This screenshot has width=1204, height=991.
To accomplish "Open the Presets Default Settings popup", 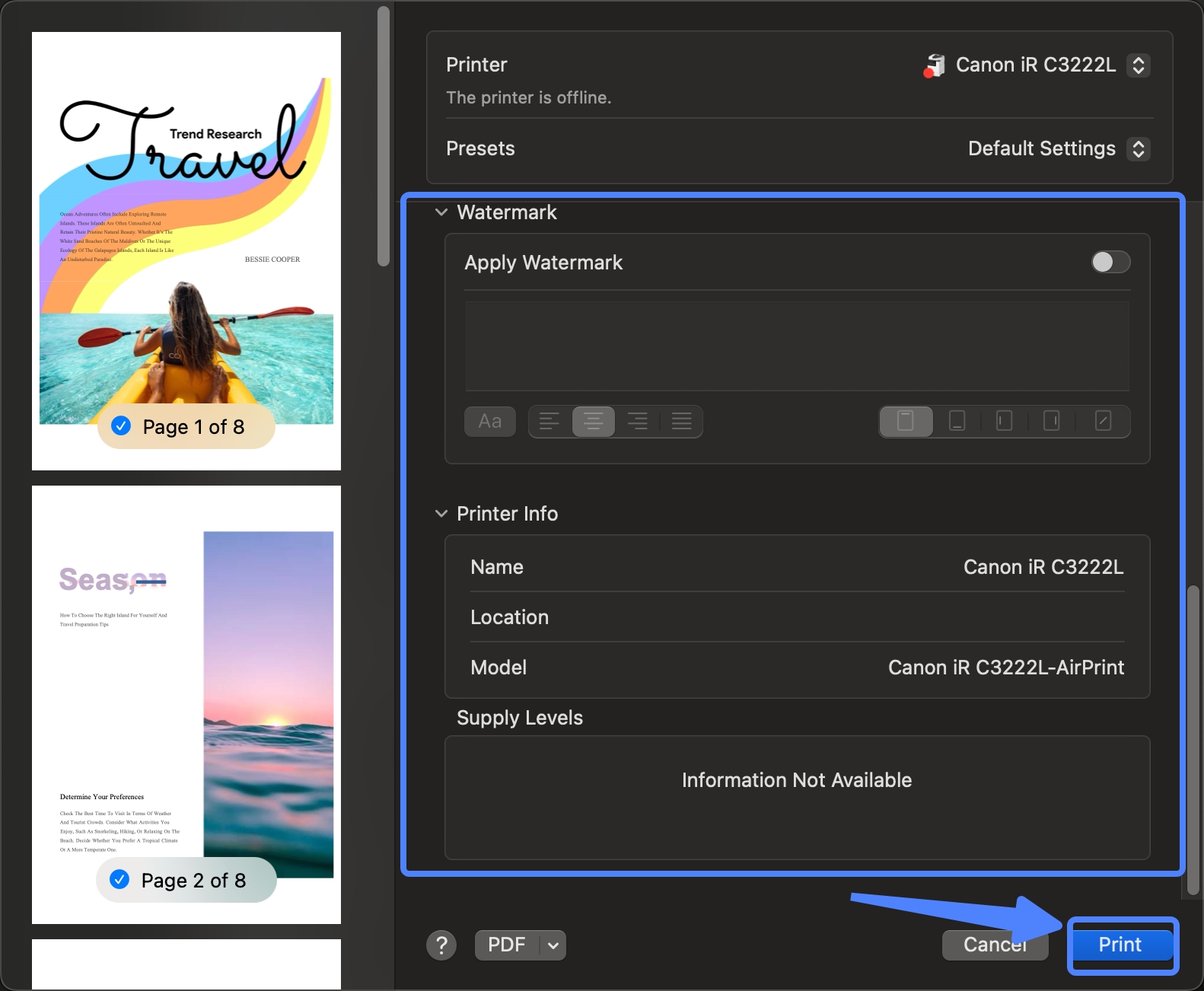I will [1138, 148].
